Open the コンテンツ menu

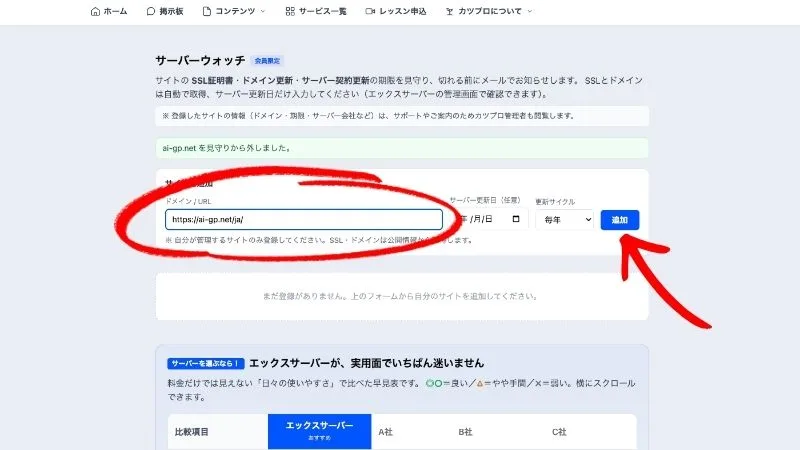click(234, 11)
